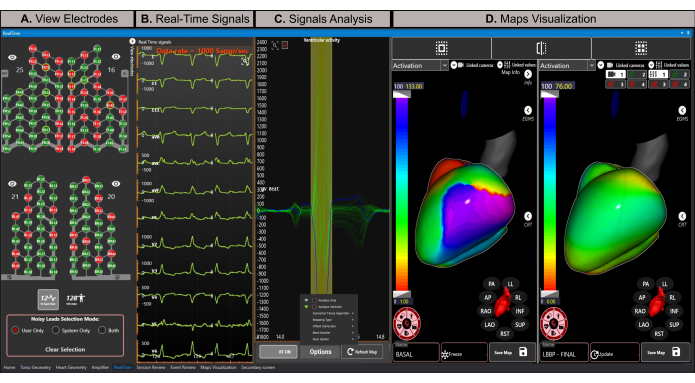Viewport: 695px width, 383px height.
Task: Click the save icon for BASAL map
Action: pos(523,352)
